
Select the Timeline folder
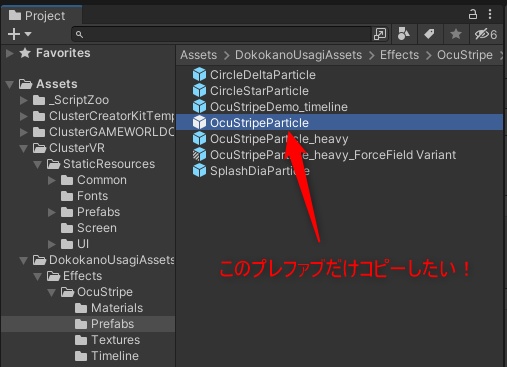coord(88,356)
